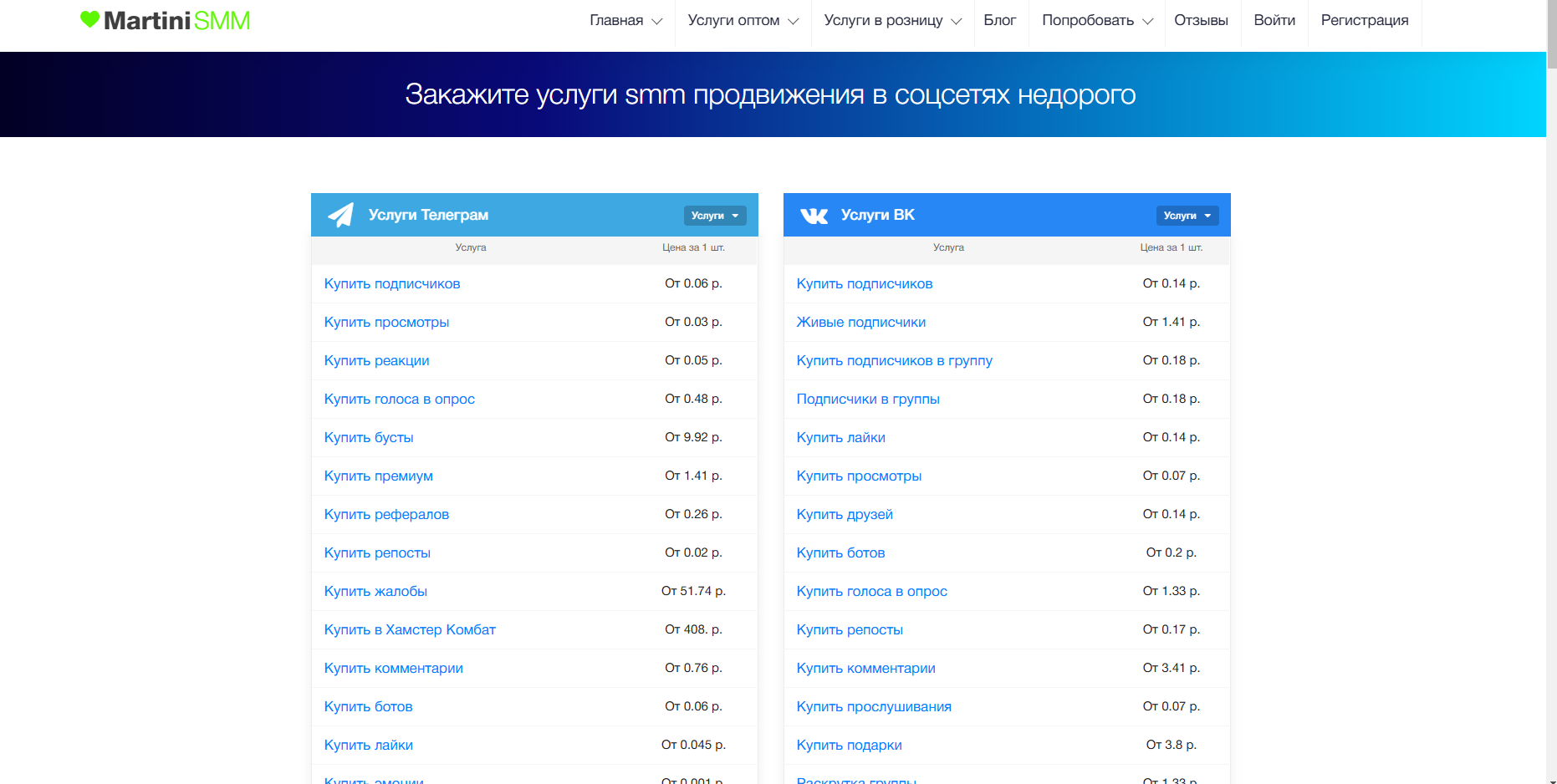Screen dimensions: 1557x784
Task: Expand the Главная menu chevron
Action: coord(657,22)
